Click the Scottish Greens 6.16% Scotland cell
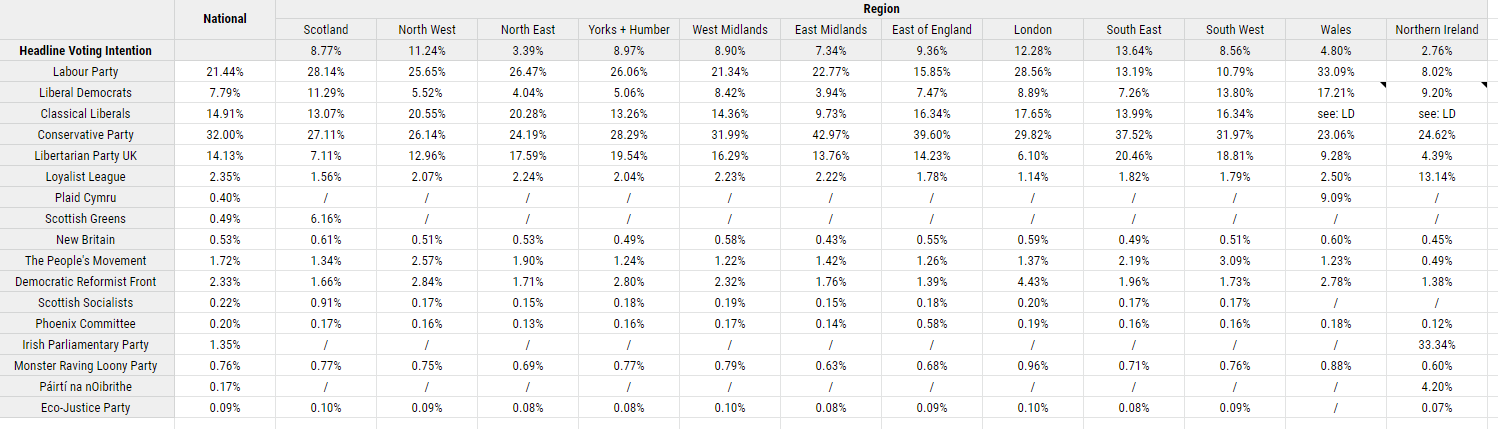Viewport: 1498px width, 429px height. (326, 219)
